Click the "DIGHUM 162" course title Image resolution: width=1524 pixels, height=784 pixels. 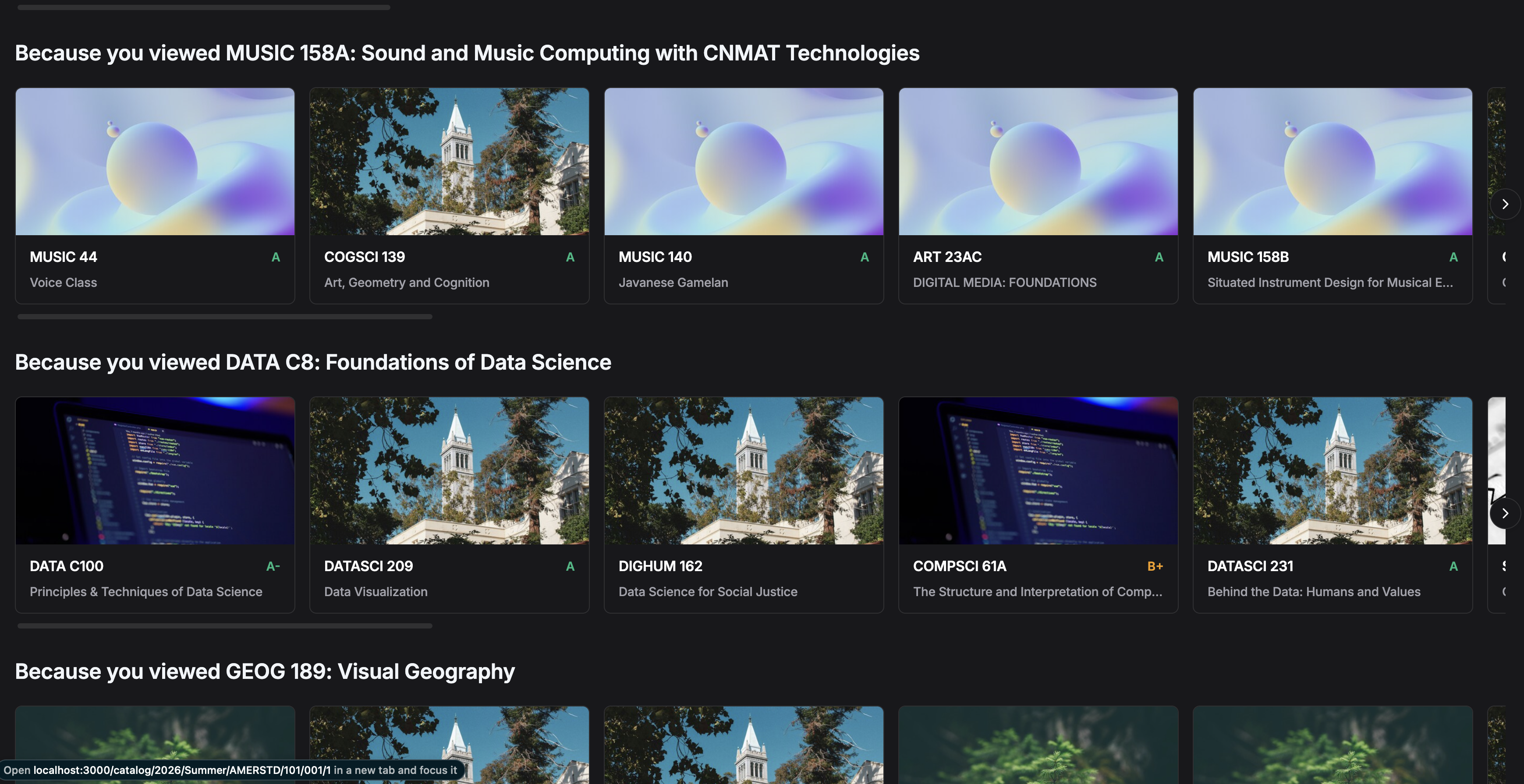point(660,566)
